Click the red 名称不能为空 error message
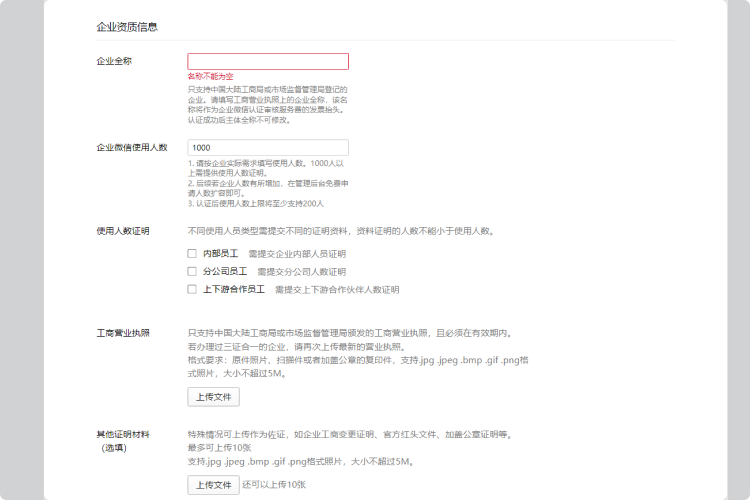Screen dimensions: 750x500 pos(210,76)
